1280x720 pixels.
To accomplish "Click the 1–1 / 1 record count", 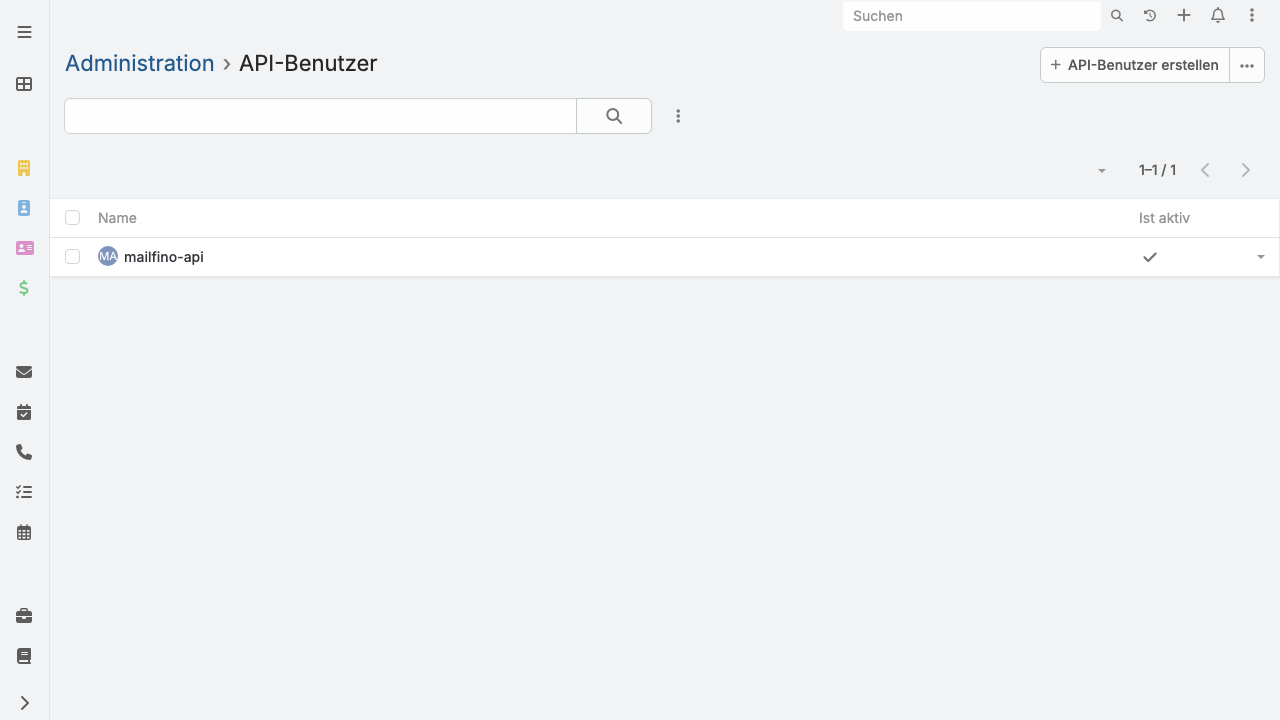I will [x=1157, y=170].
